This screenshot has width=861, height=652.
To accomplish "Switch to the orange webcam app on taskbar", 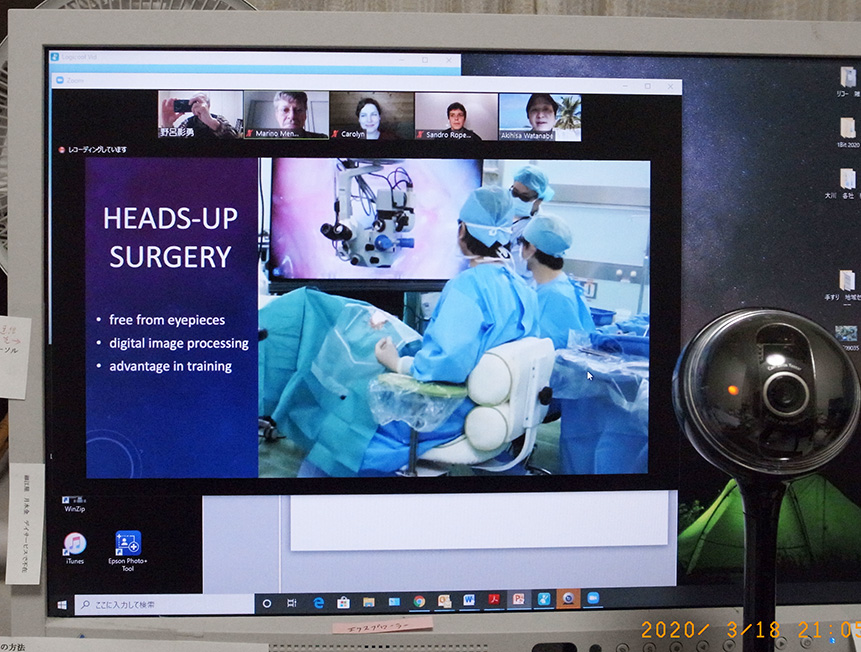I will (x=568, y=599).
